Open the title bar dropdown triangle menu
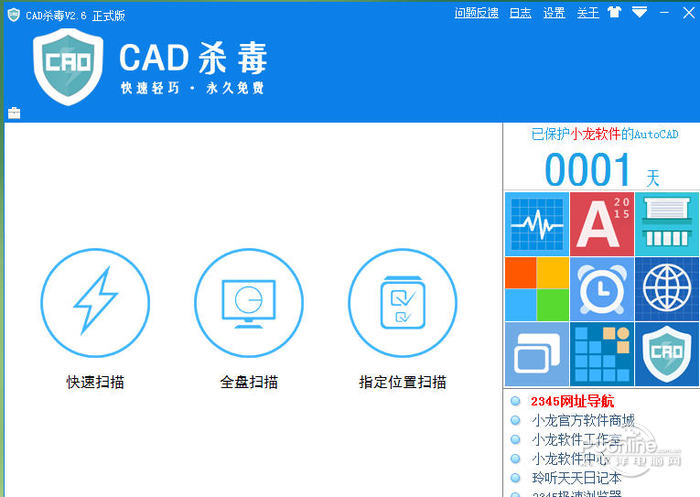 639,12
